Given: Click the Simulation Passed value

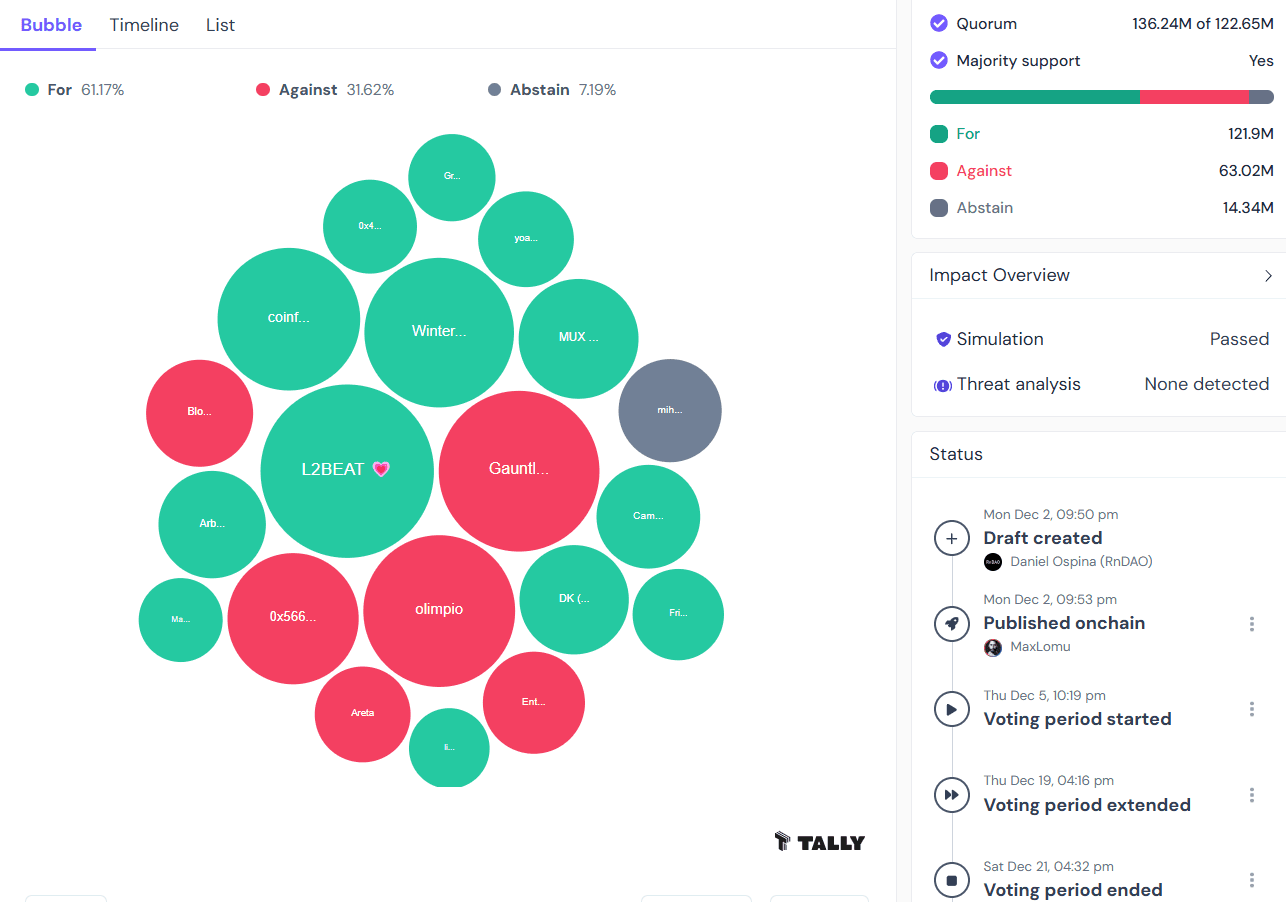Looking at the screenshot, I should 1239,339.
